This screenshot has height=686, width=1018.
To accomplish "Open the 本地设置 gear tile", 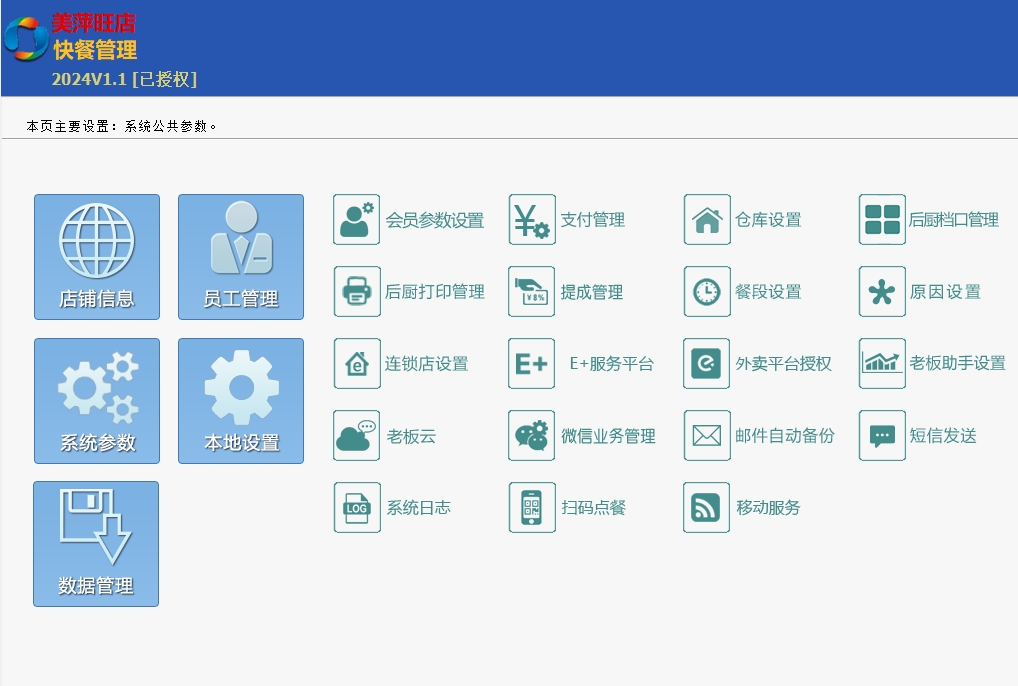I will (241, 401).
